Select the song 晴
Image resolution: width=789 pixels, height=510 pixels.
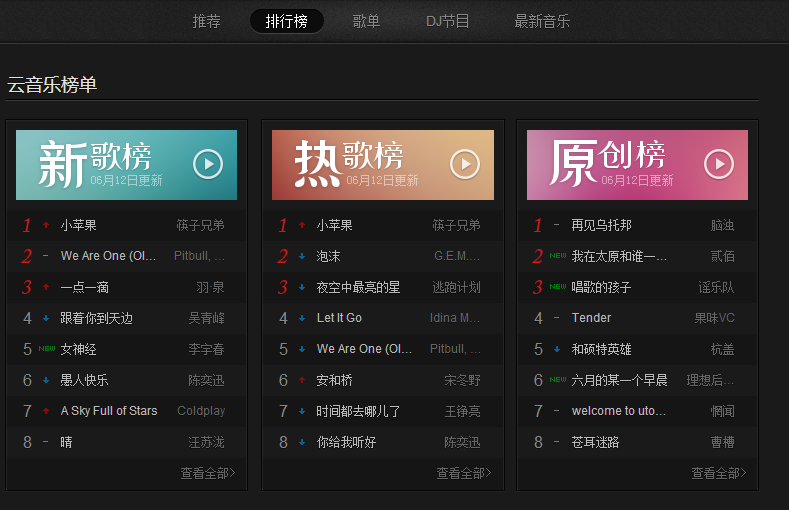coord(66,442)
